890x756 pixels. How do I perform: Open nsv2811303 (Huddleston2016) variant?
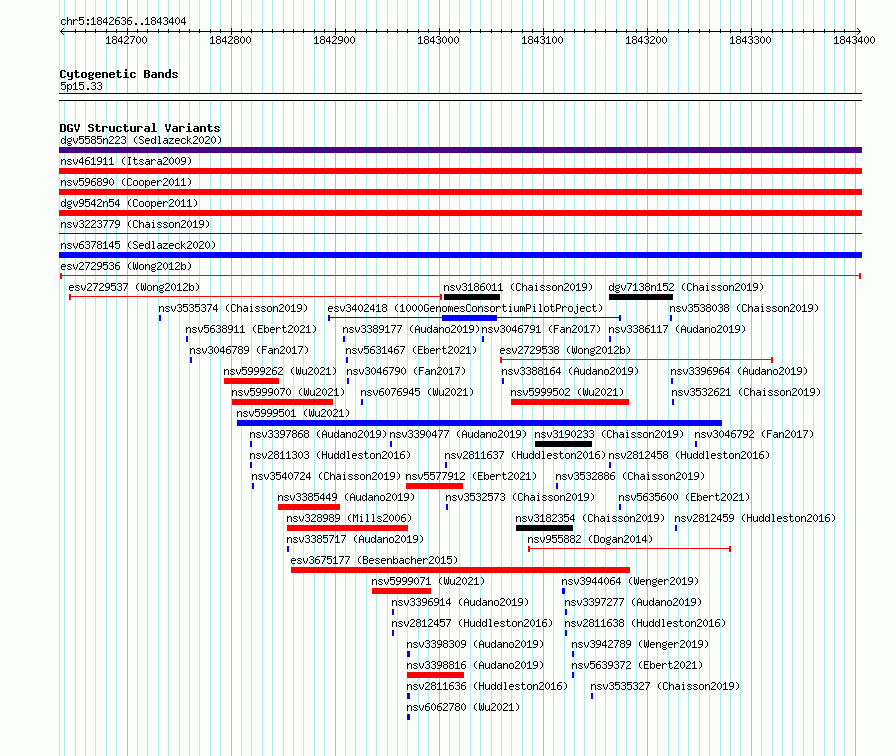tap(330, 455)
